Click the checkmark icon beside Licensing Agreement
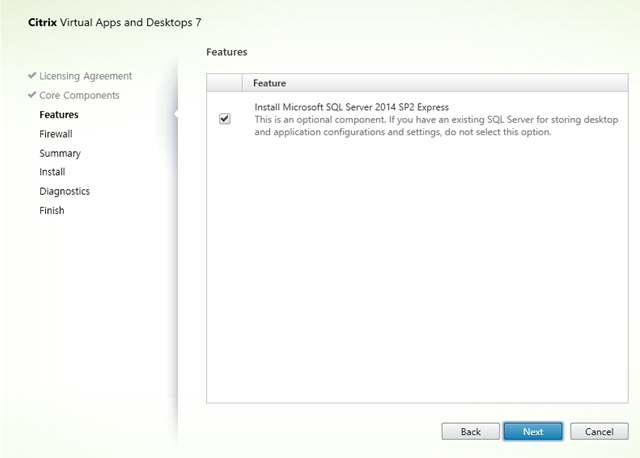This screenshot has width=640, height=458. coord(32,76)
